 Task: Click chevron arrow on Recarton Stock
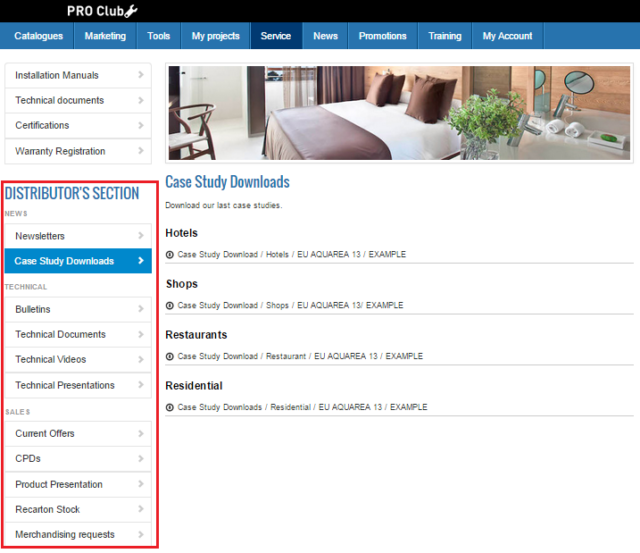(x=141, y=509)
